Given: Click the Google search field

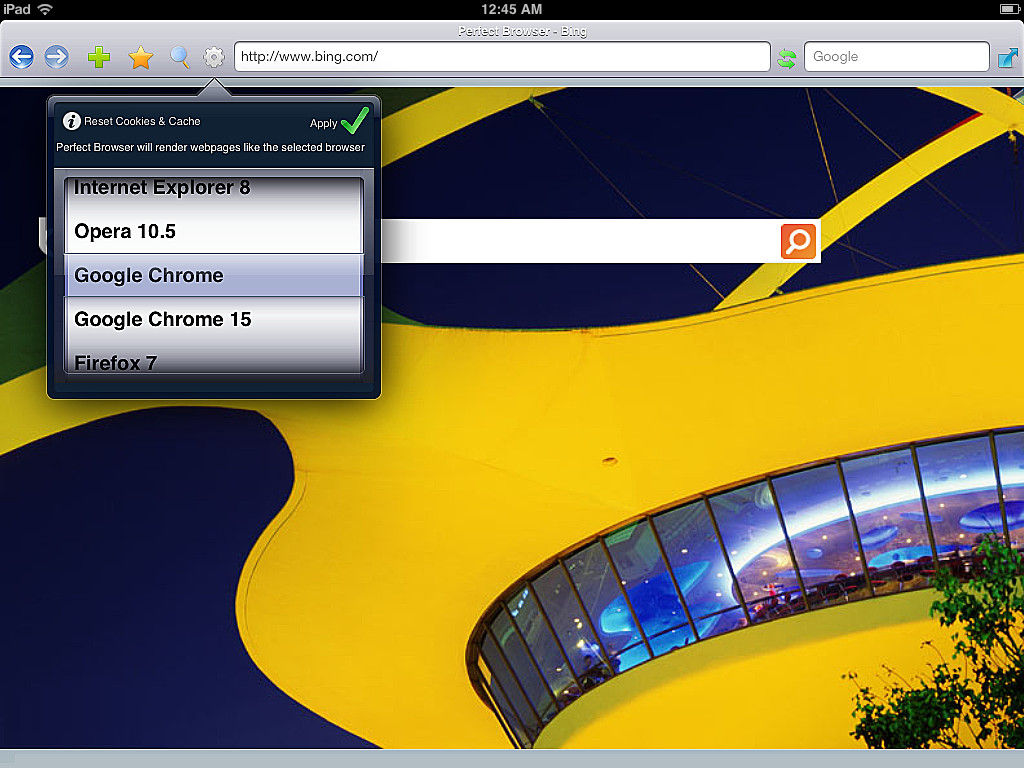Looking at the screenshot, I should tap(897, 57).
